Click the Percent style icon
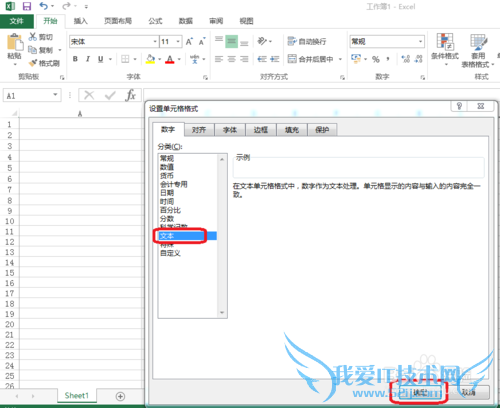 coord(376,59)
